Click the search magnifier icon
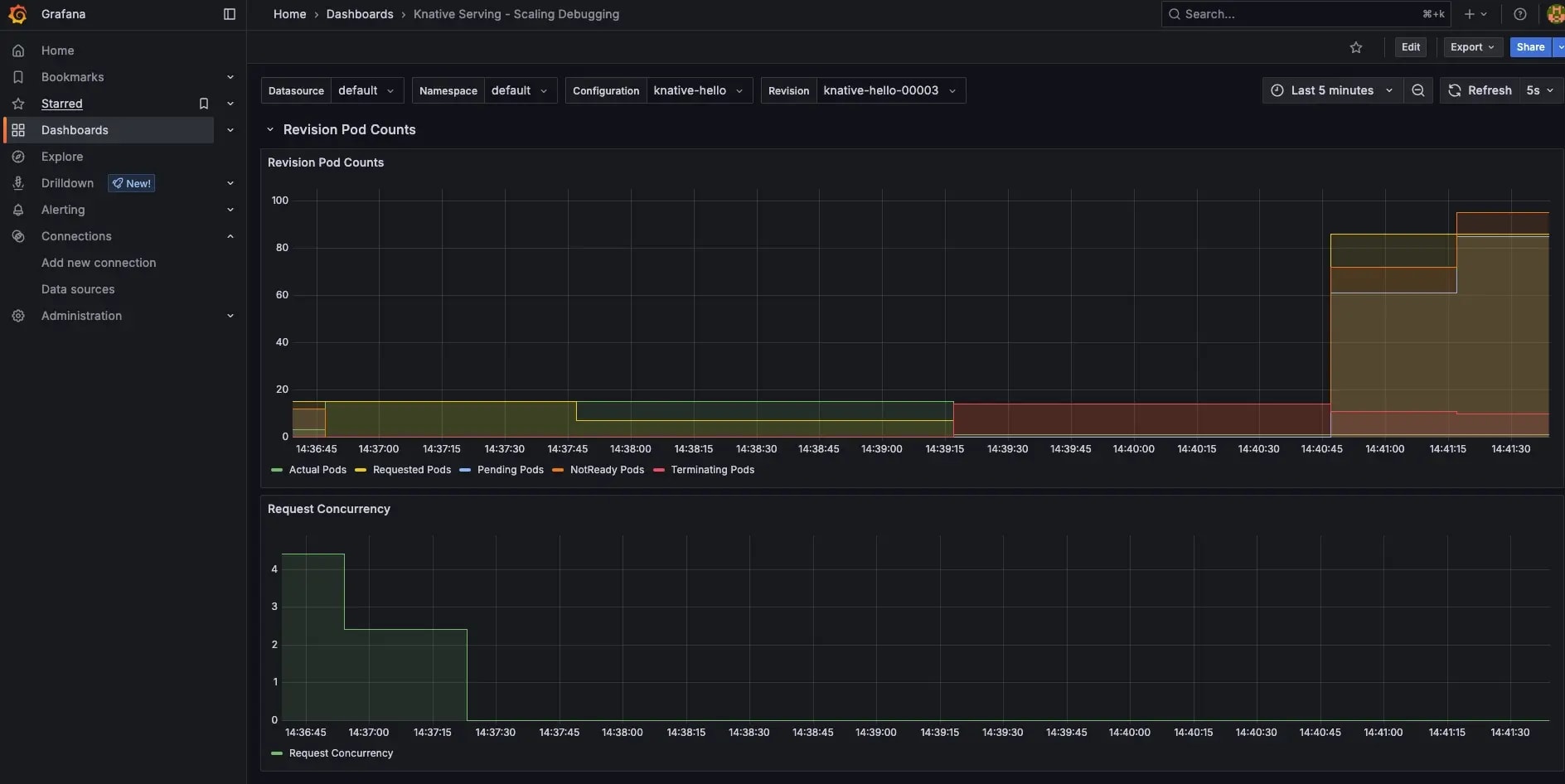 click(x=1174, y=14)
